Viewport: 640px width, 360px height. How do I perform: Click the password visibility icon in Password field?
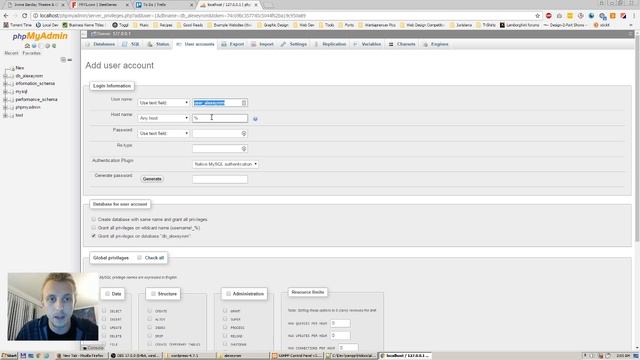tap(244, 133)
